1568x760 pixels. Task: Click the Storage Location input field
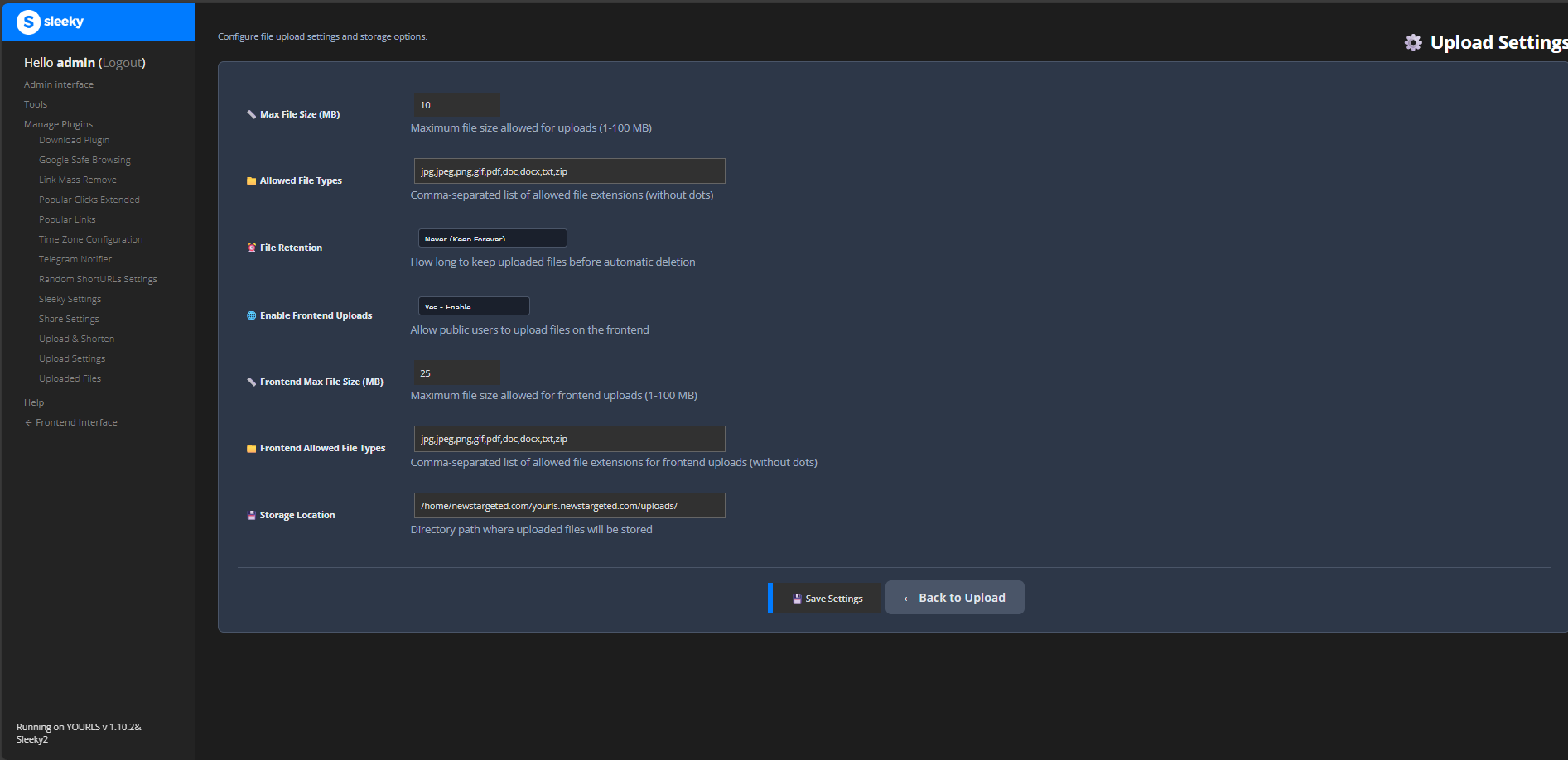pyautogui.click(x=569, y=505)
